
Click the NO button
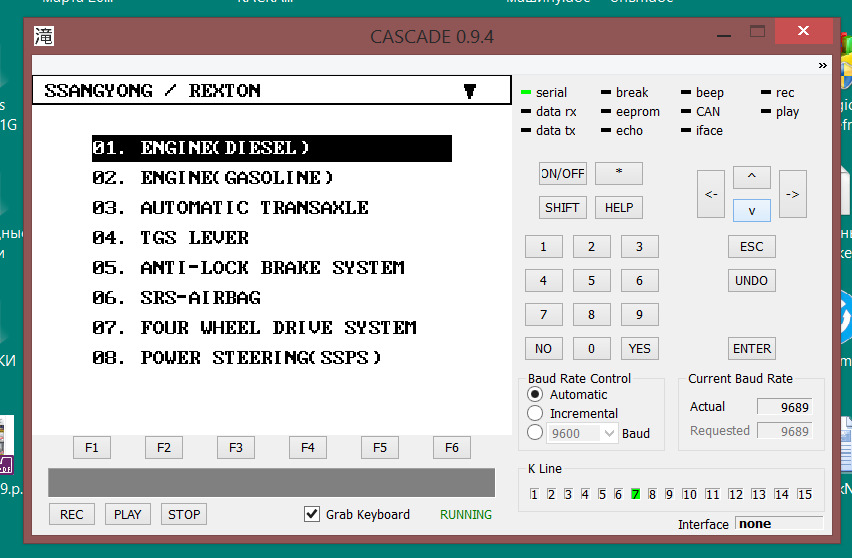coord(543,349)
